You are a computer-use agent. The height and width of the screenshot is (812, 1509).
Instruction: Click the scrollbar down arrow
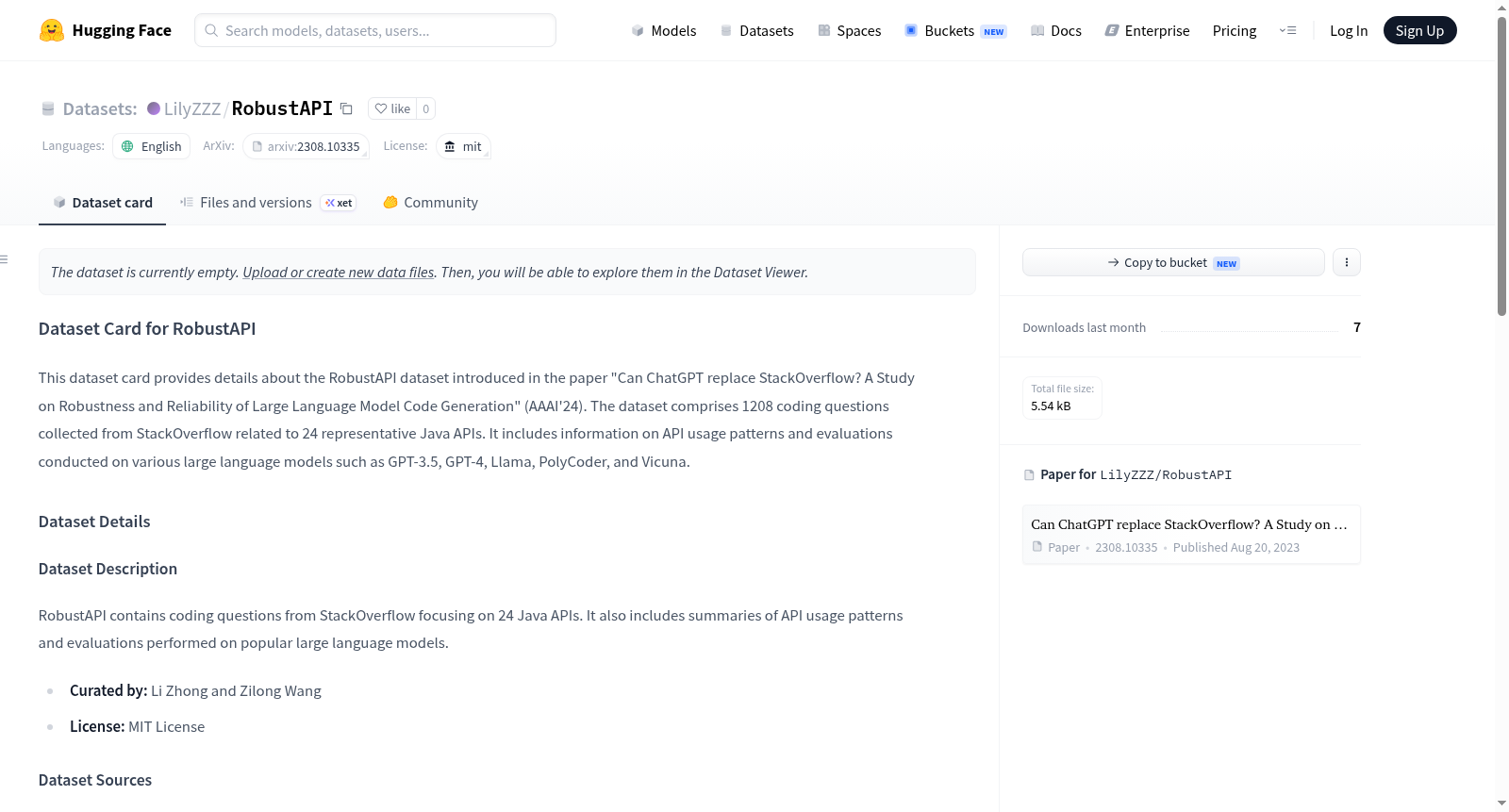point(1501,804)
